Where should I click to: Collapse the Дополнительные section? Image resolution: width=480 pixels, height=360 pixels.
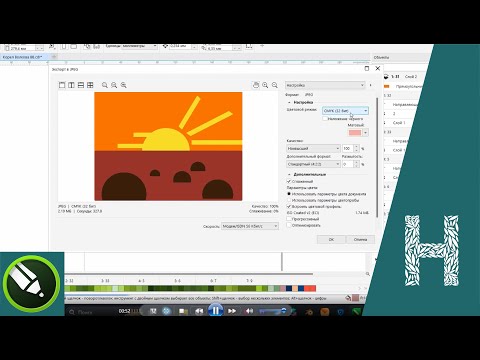point(289,174)
